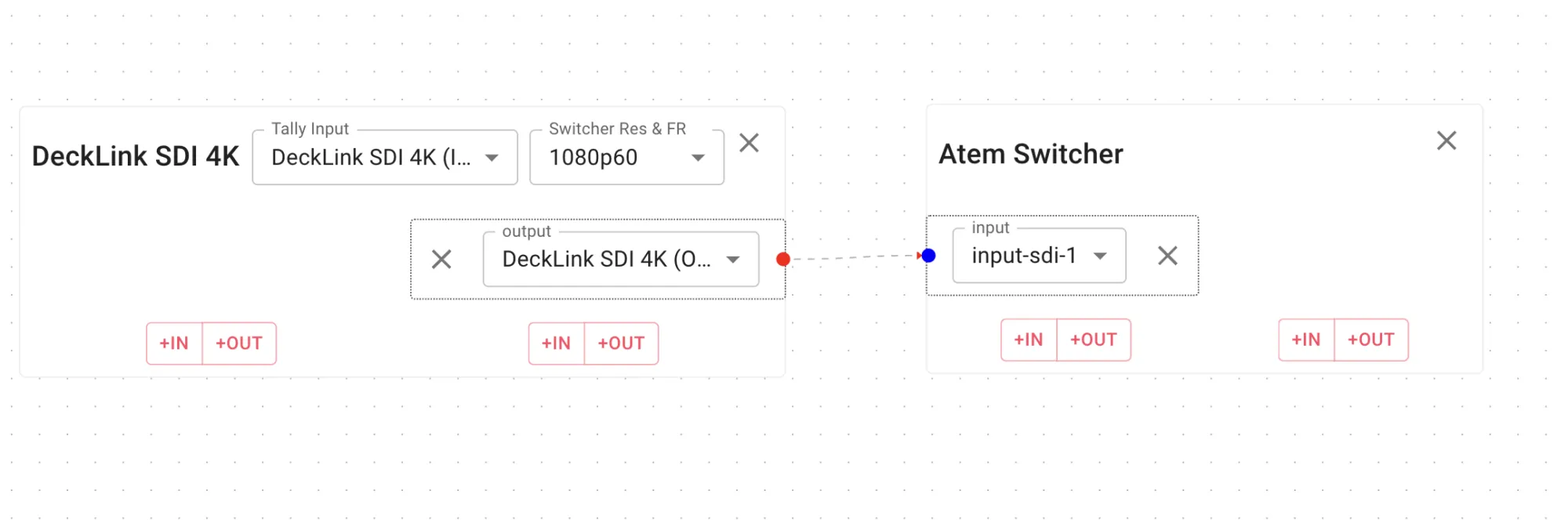Screen dimensions: 1568x520
Task: Click the input-sdi-1 dropdown arrow icon
Action: 1100,256
